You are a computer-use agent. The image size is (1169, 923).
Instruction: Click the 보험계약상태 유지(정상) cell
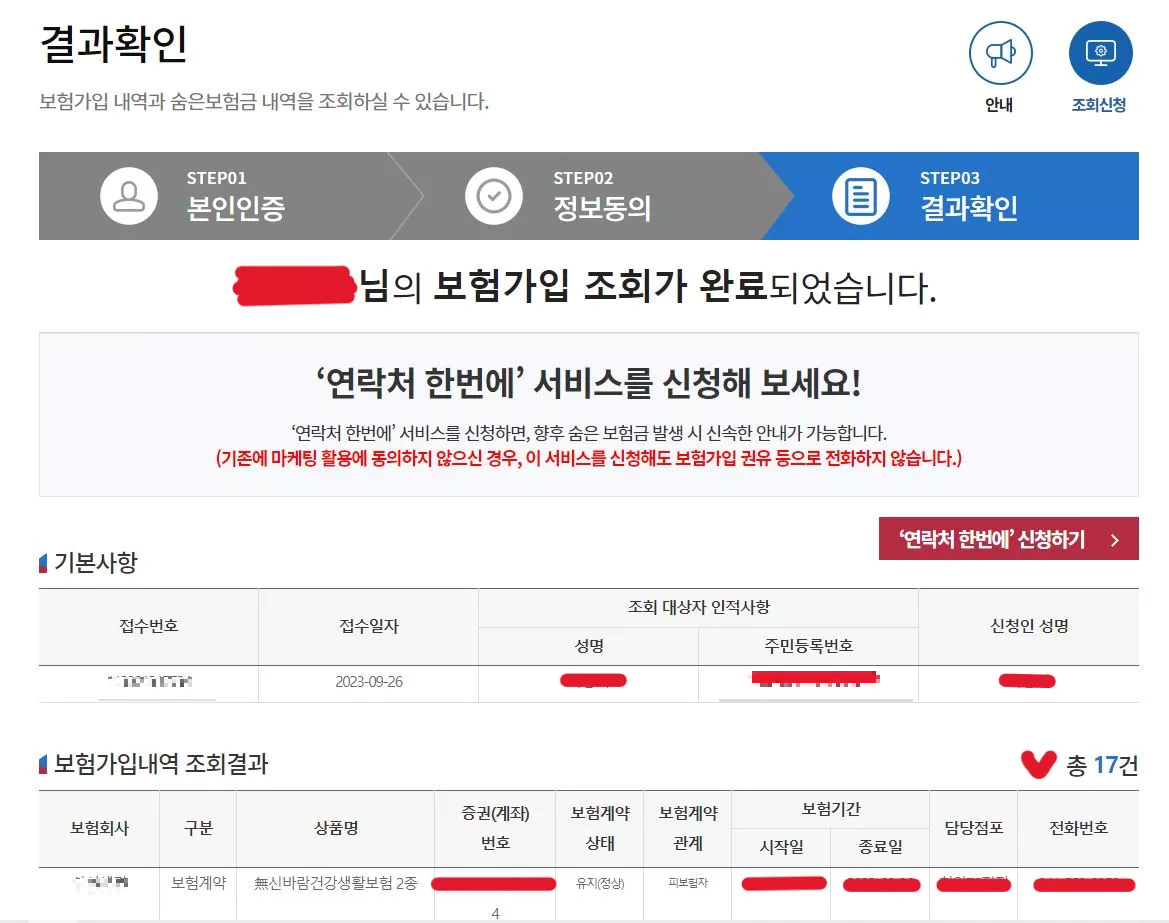[600, 883]
